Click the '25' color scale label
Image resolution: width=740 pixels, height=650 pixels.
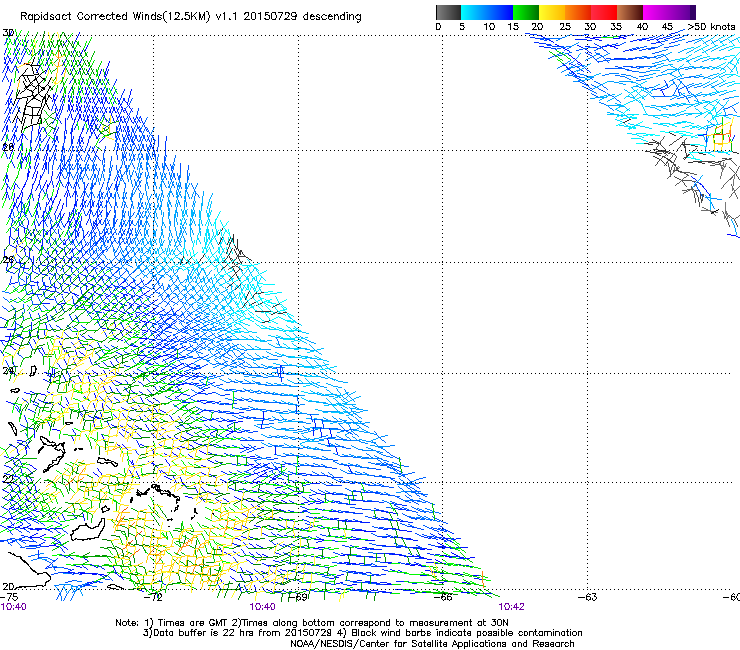(565, 27)
